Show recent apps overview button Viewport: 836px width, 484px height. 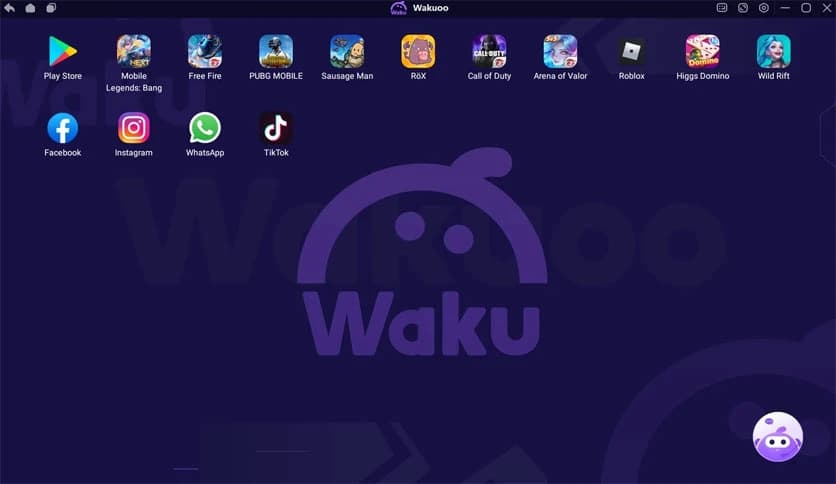point(51,8)
